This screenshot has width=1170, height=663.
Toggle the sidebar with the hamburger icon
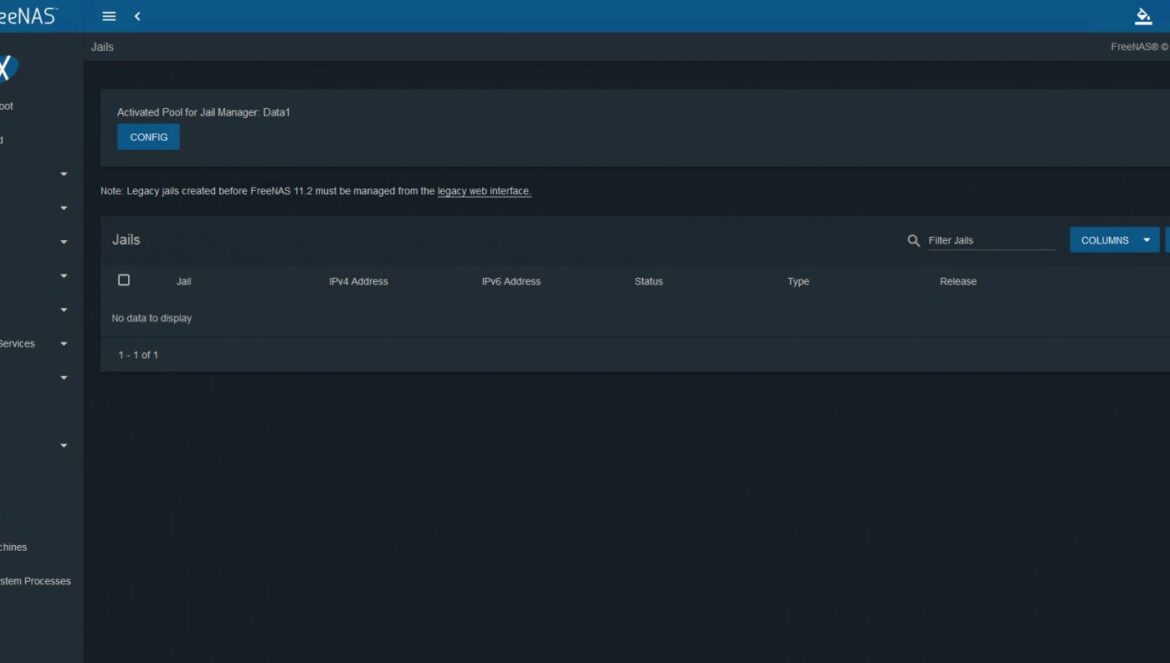pos(109,16)
